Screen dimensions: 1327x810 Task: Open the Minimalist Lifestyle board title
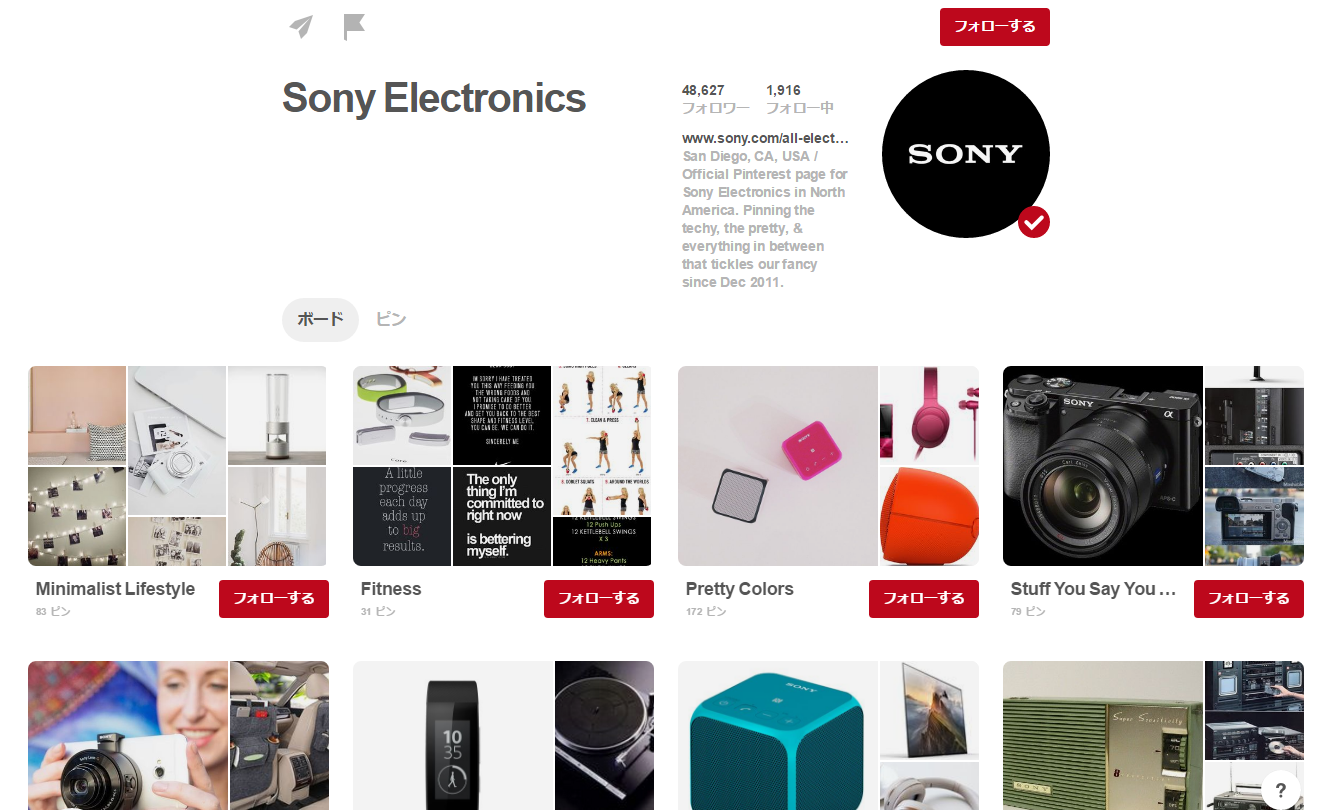115,589
